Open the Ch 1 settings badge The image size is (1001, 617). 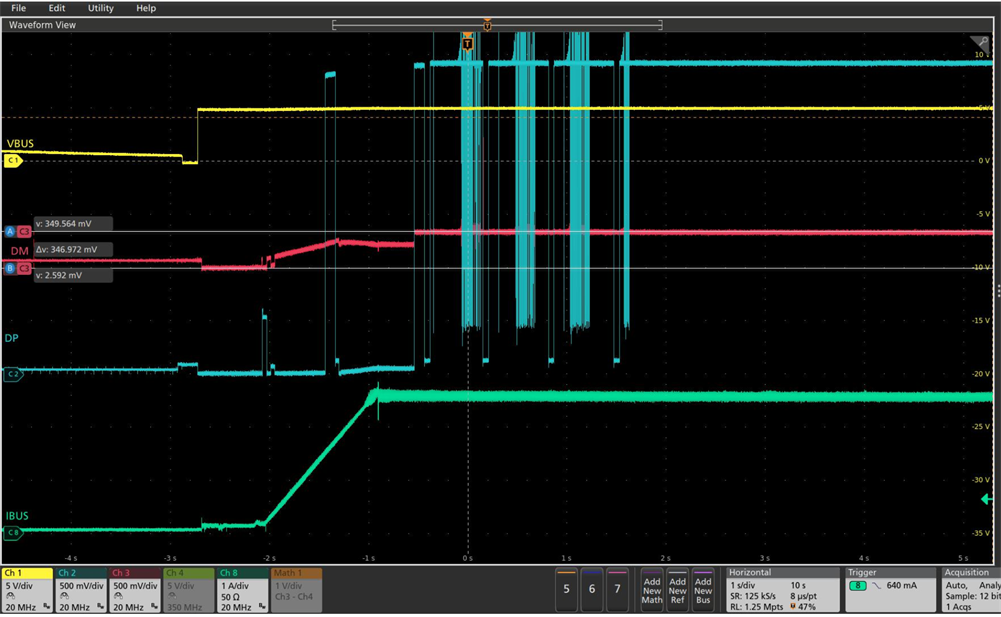27,589
